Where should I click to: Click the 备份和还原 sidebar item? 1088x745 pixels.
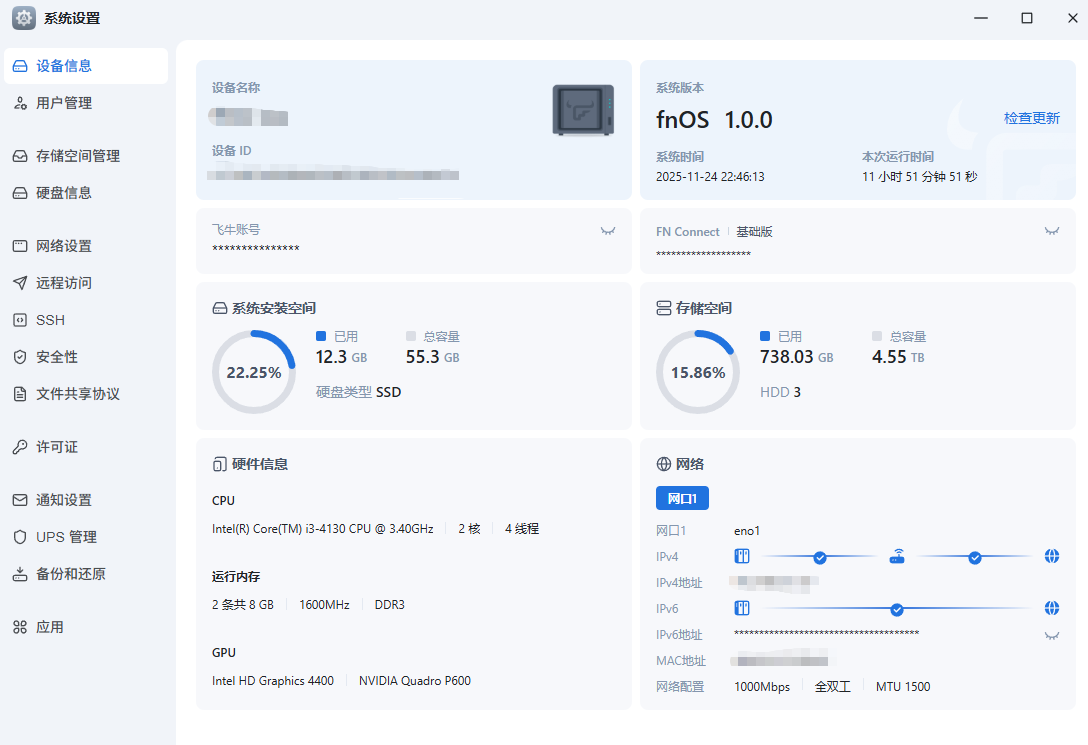pyautogui.click(x=71, y=574)
